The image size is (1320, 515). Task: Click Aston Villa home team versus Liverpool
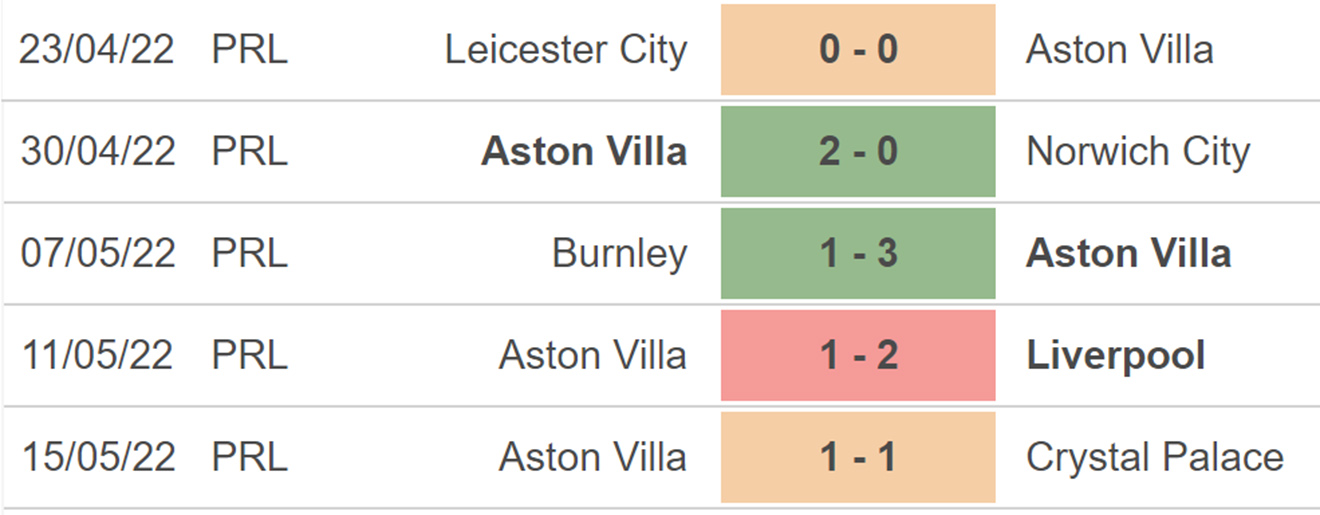(593, 356)
